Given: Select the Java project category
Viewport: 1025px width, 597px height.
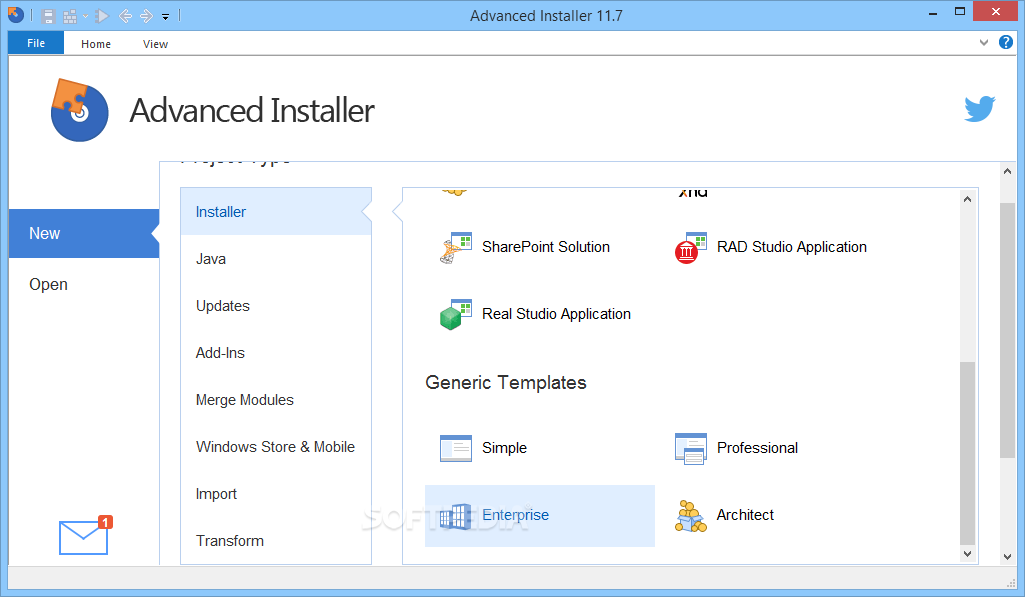Looking at the screenshot, I should click(x=276, y=259).
